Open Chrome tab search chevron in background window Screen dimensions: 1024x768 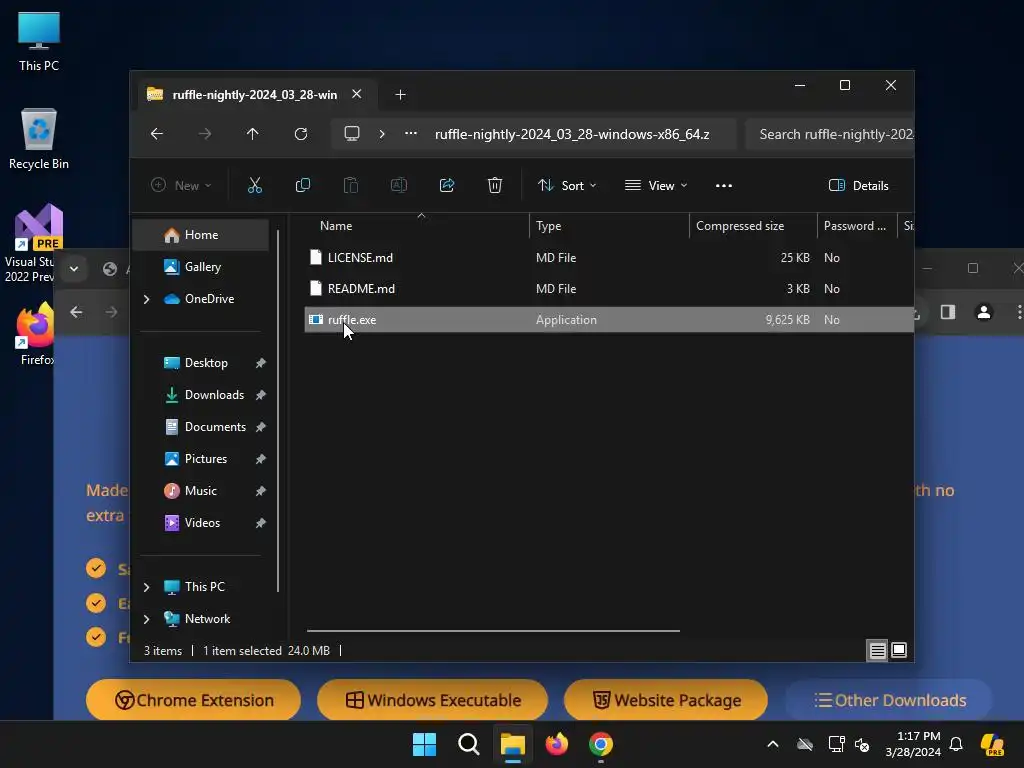[74, 268]
